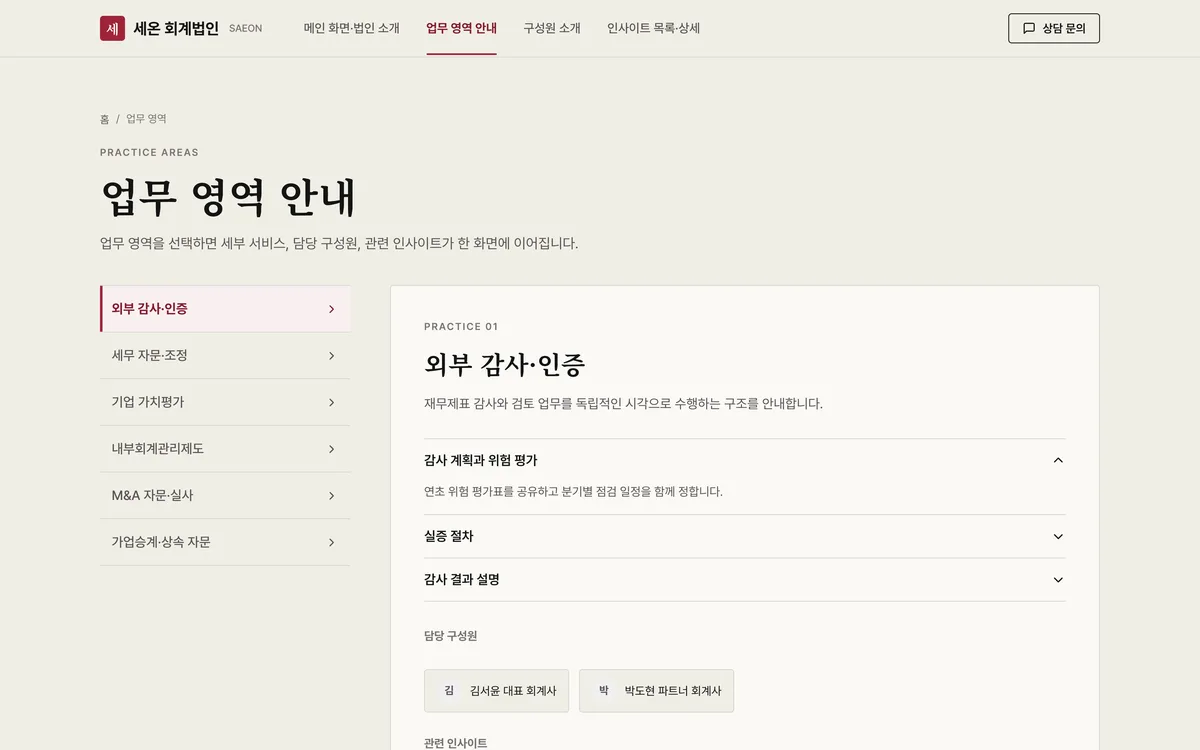The height and width of the screenshot is (750, 1200).
Task: Select 외부 감사·인증 in sidebar
Action: pyautogui.click(x=225, y=309)
